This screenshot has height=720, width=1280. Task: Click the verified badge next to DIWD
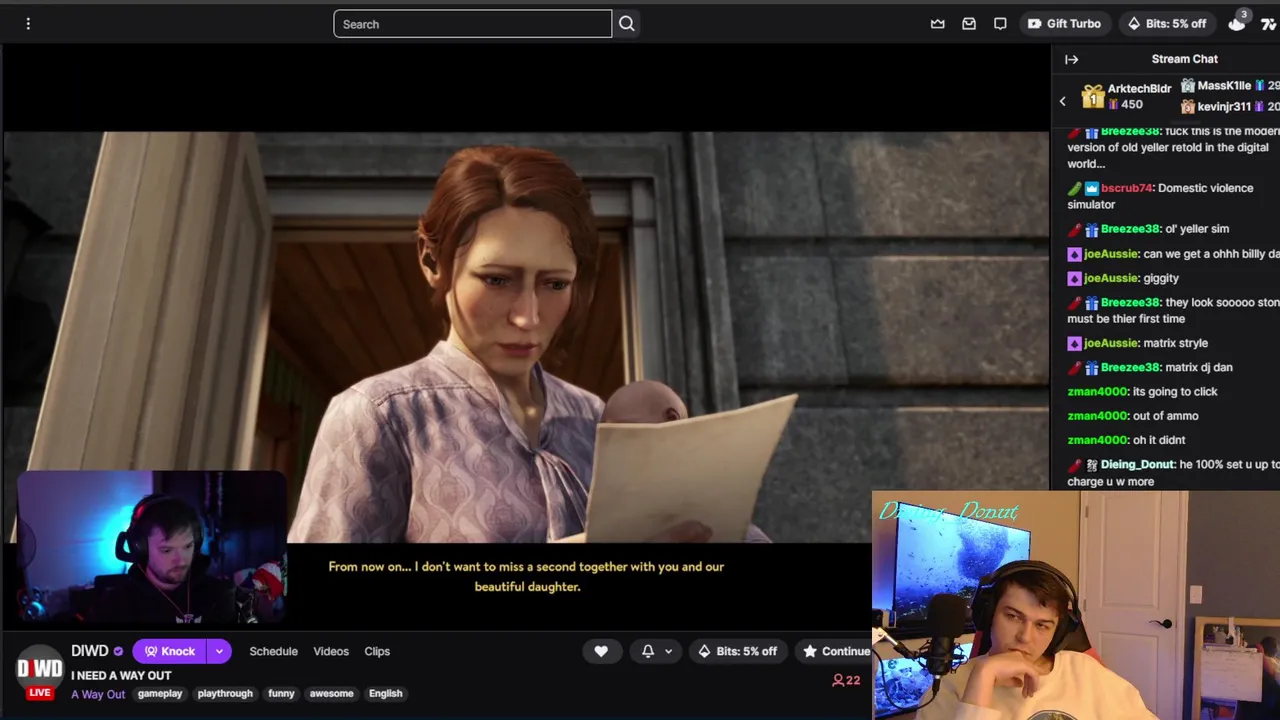pos(118,652)
